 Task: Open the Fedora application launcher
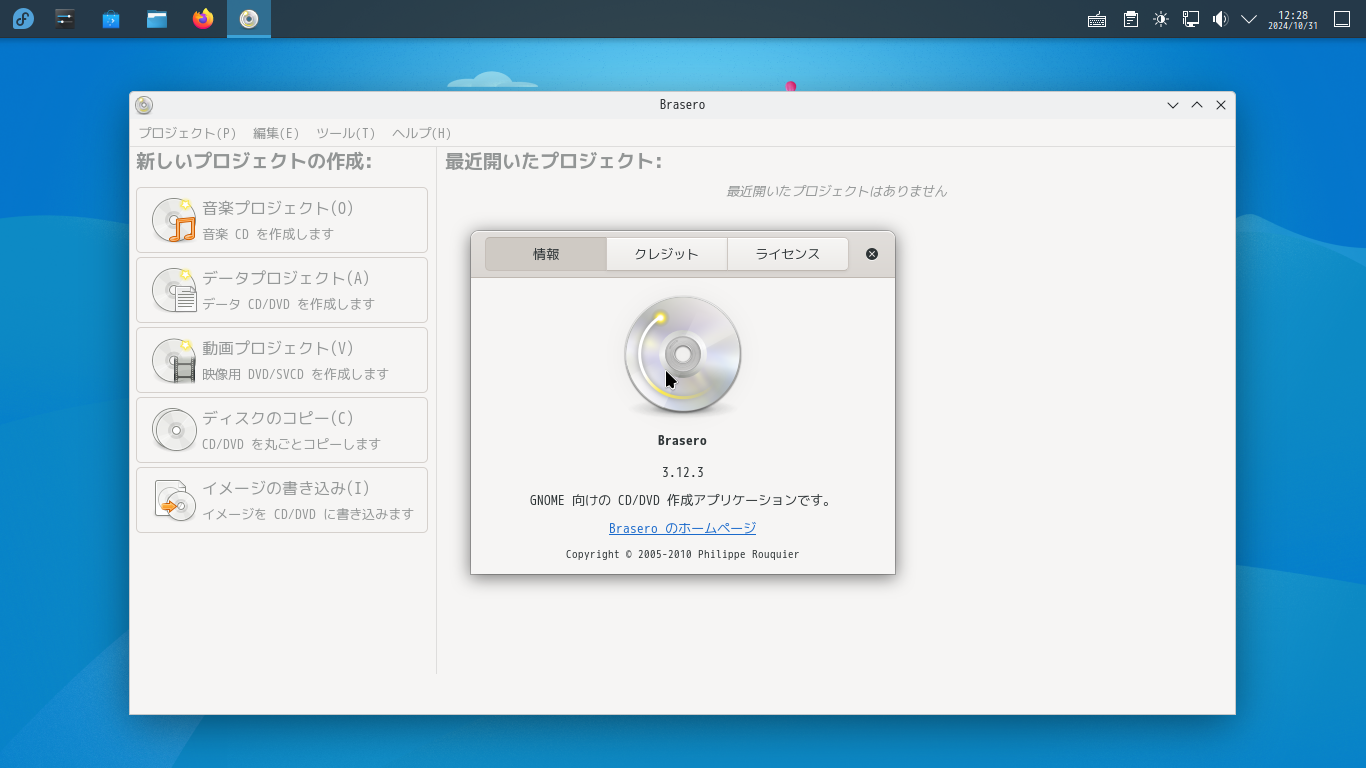(23, 19)
